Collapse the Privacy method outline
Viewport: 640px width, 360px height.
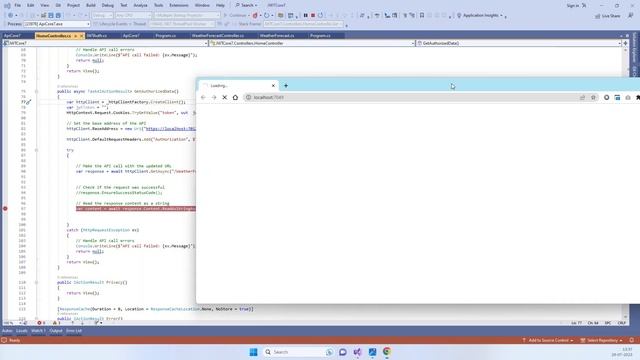[x=36, y=282]
